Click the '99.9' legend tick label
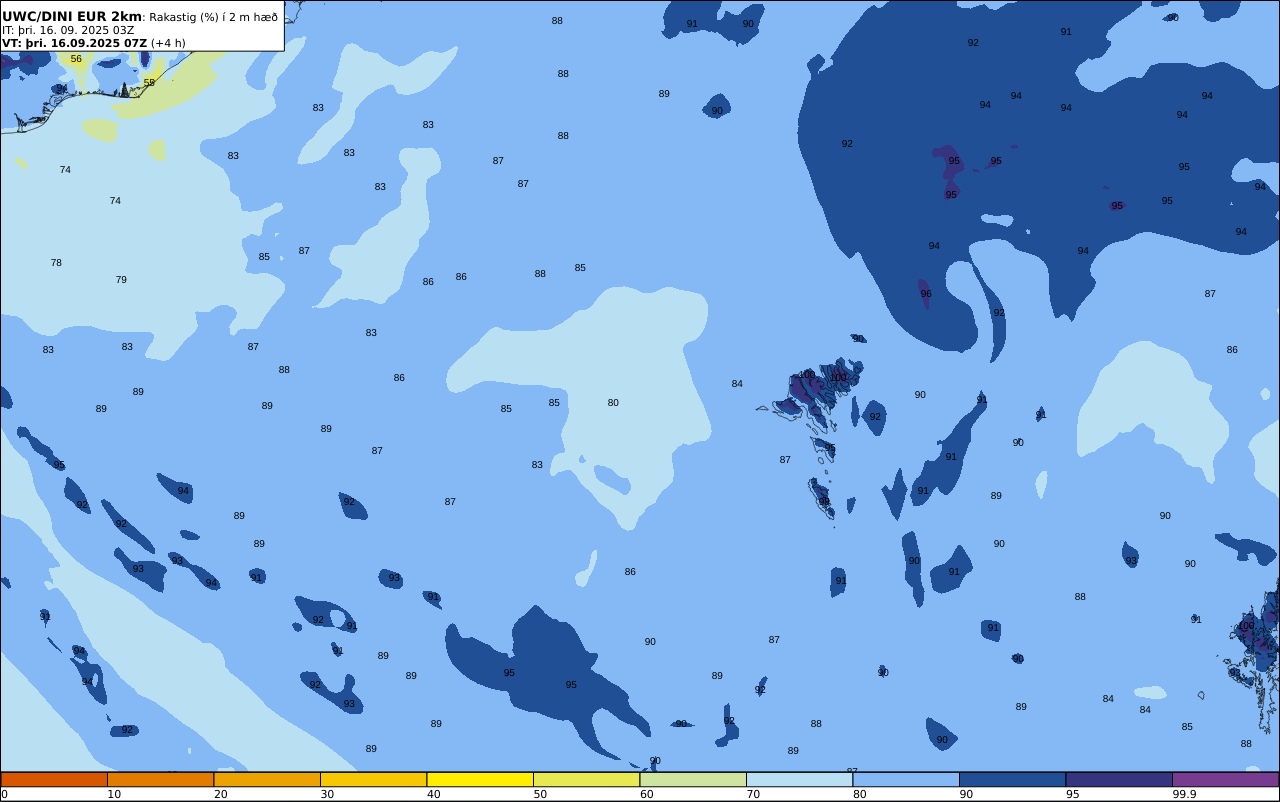Image resolution: width=1280 pixels, height=802 pixels. (x=1184, y=794)
